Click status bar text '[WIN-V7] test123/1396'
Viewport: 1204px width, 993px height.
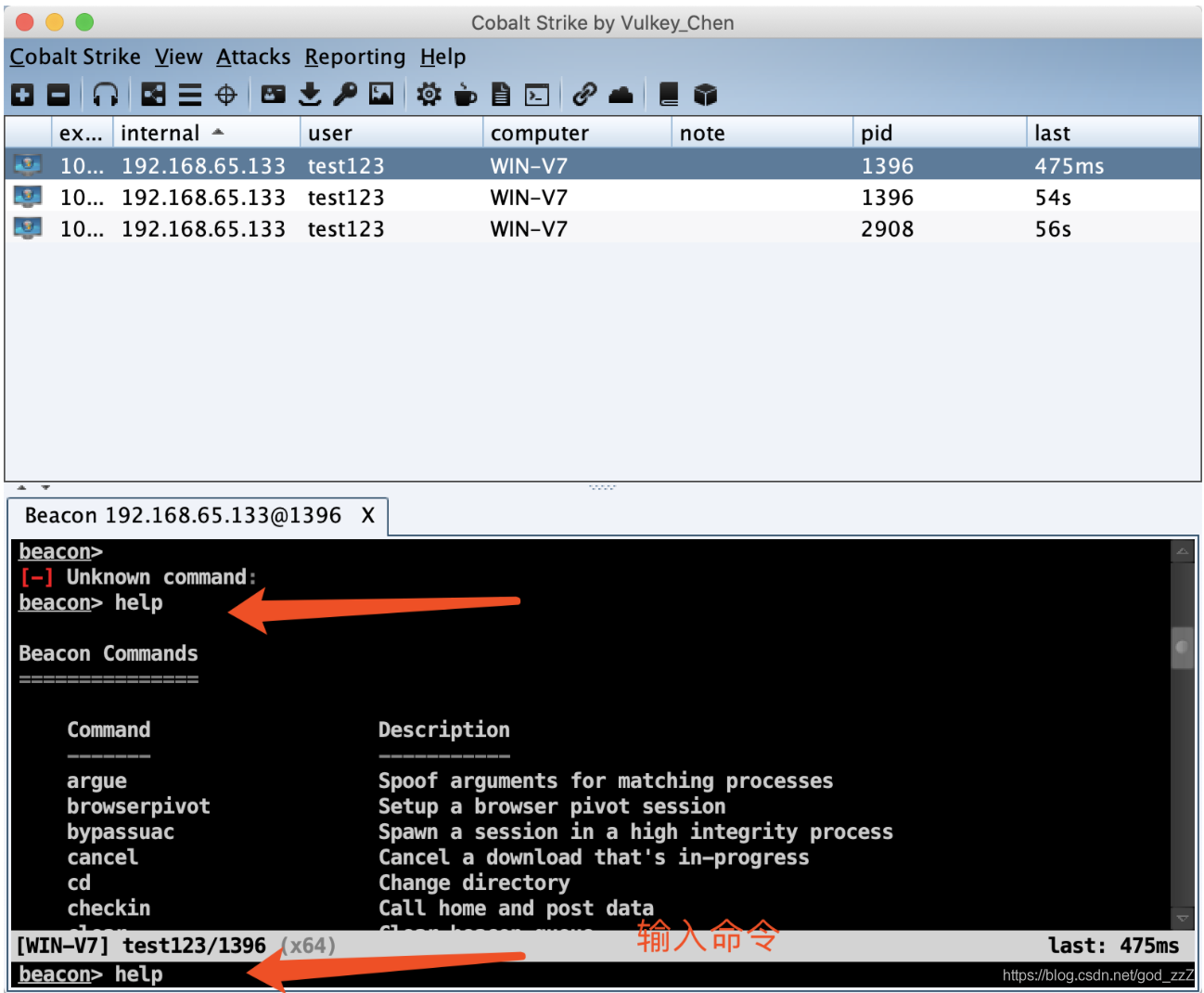[x=141, y=946]
